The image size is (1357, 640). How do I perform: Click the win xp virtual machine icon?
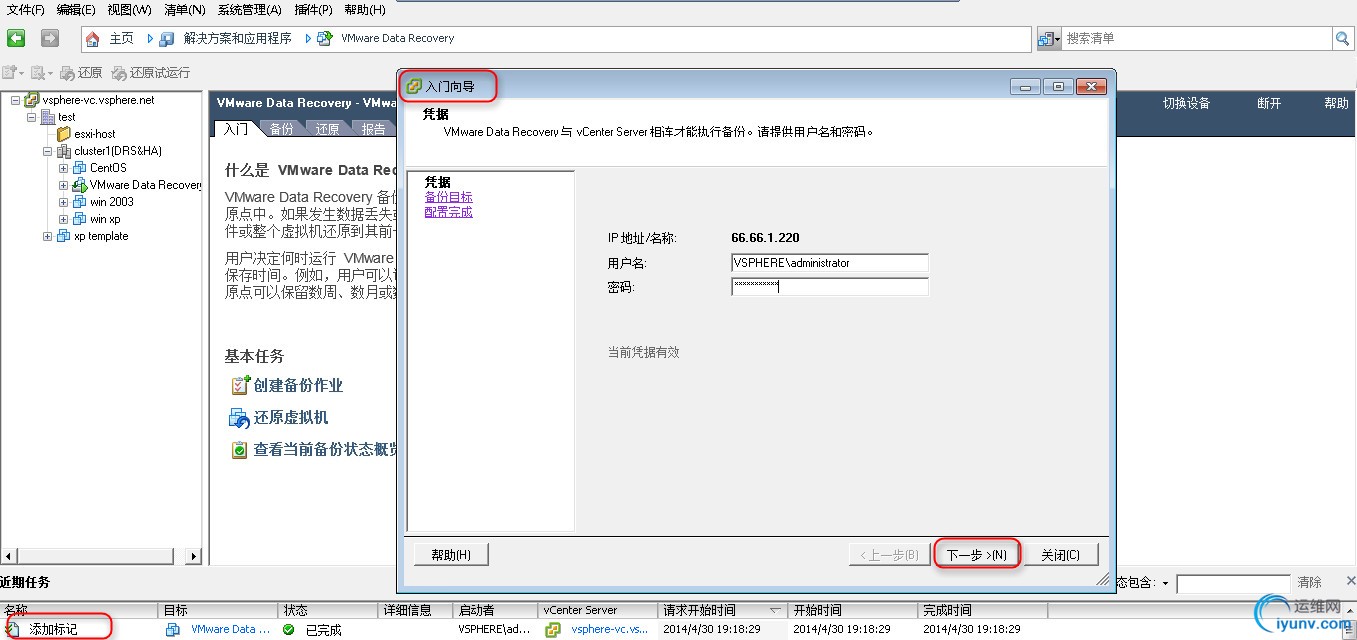point(80,219)
